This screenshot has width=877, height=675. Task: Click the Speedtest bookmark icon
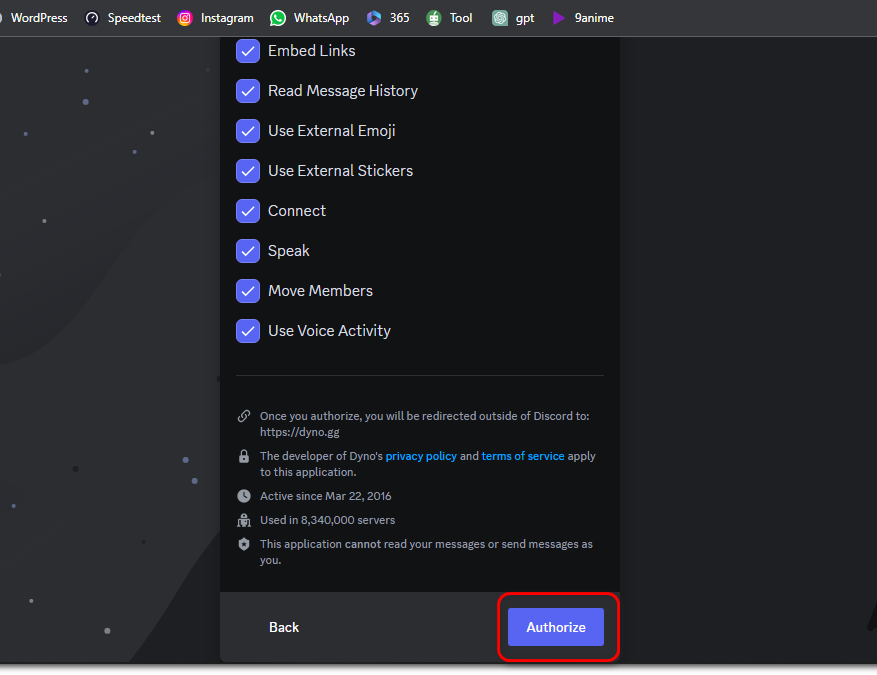click(93, 18)
